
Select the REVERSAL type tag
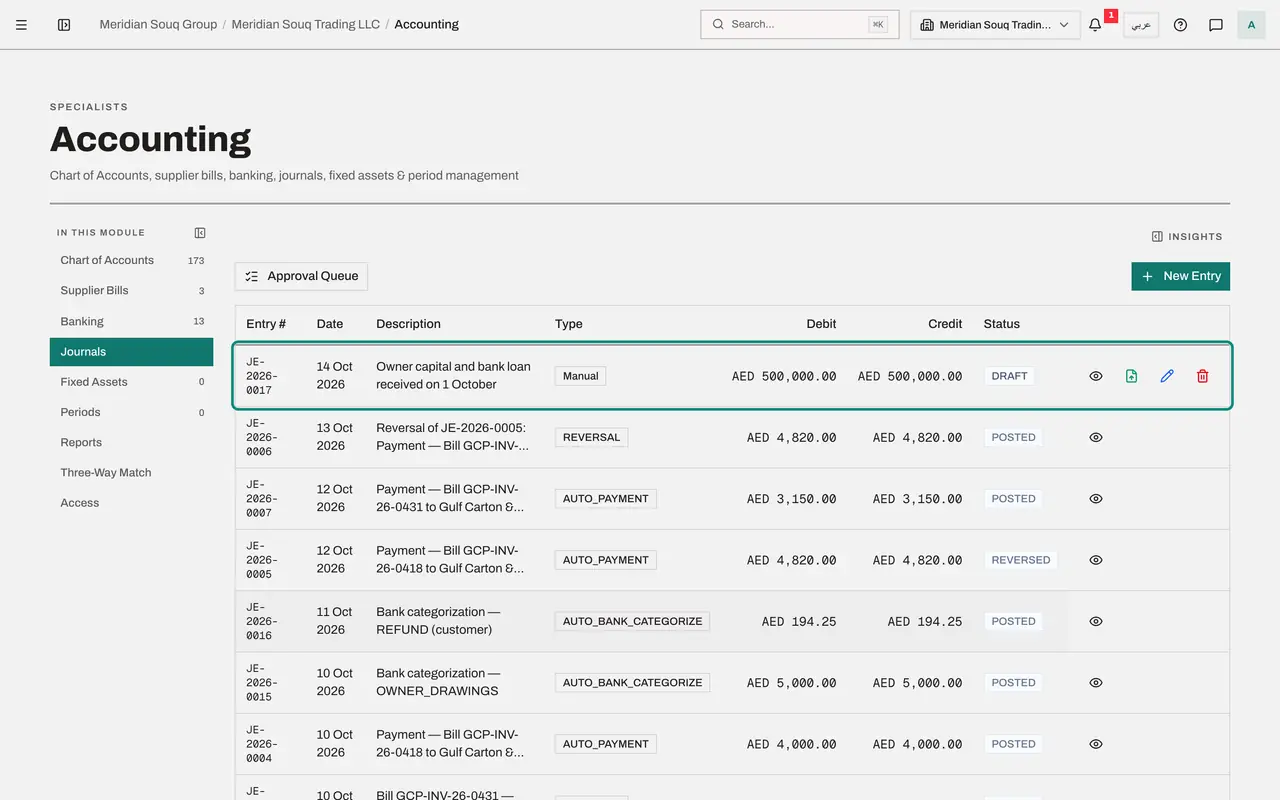591,437
